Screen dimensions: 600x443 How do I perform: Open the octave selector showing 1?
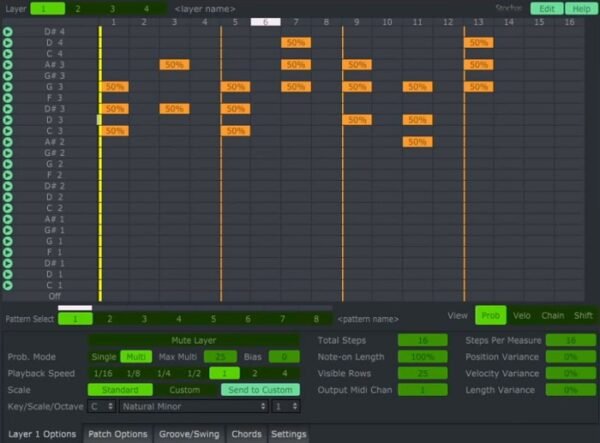(285, 406)
